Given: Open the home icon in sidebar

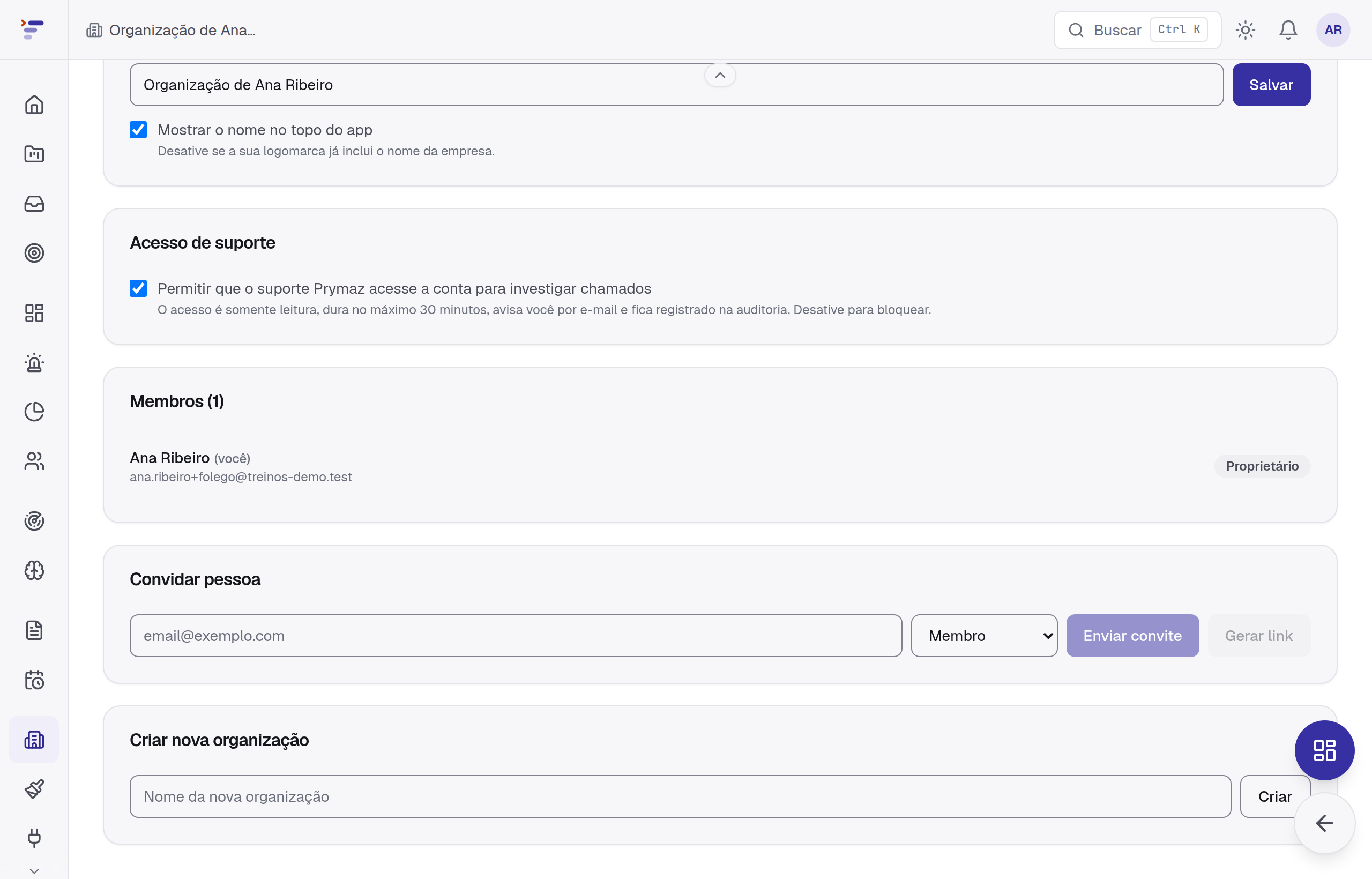Looking at the screenshot, I should [34, 105].
